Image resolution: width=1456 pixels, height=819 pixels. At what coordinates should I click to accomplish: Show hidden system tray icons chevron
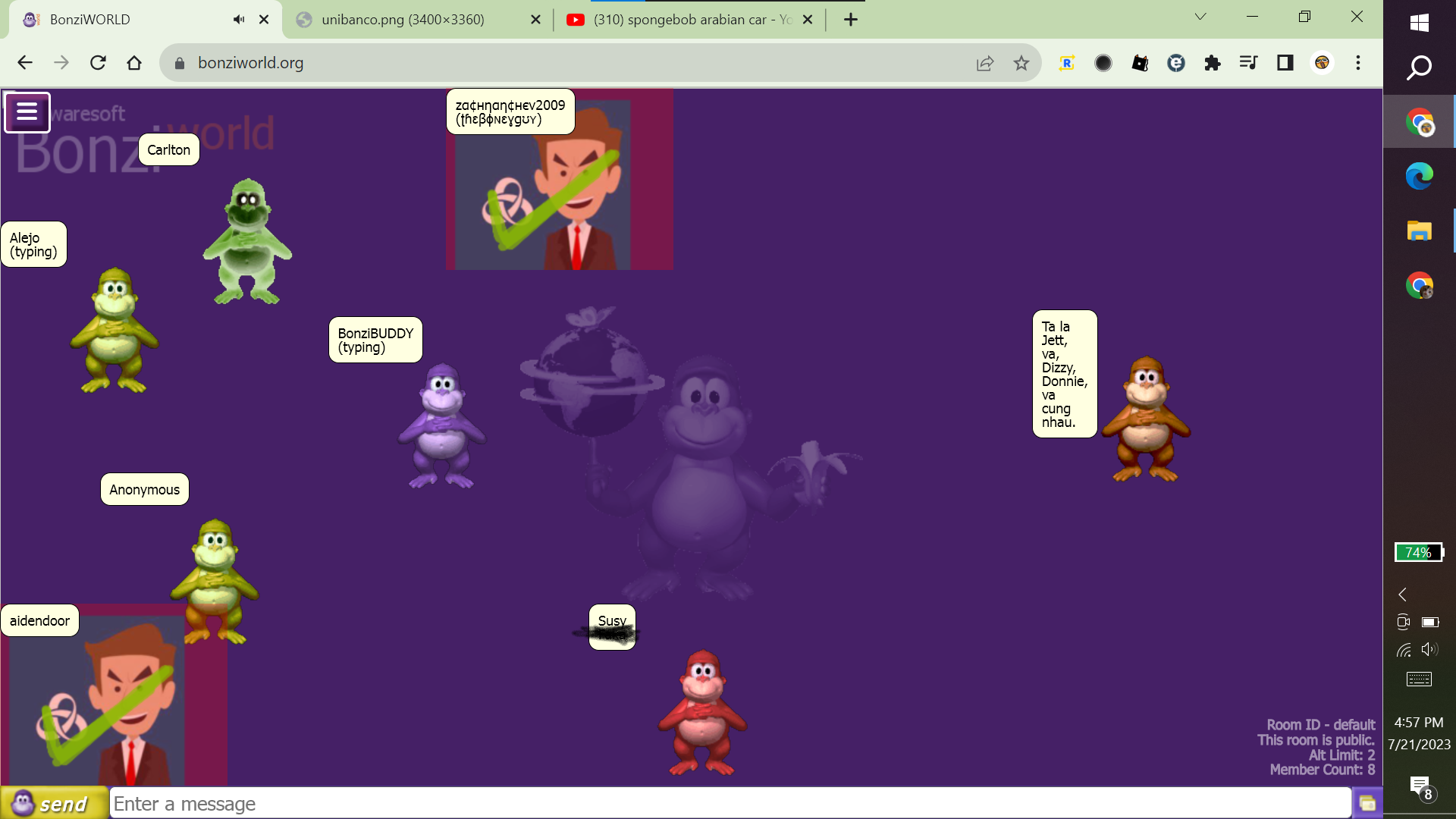tap(1403, 595)
